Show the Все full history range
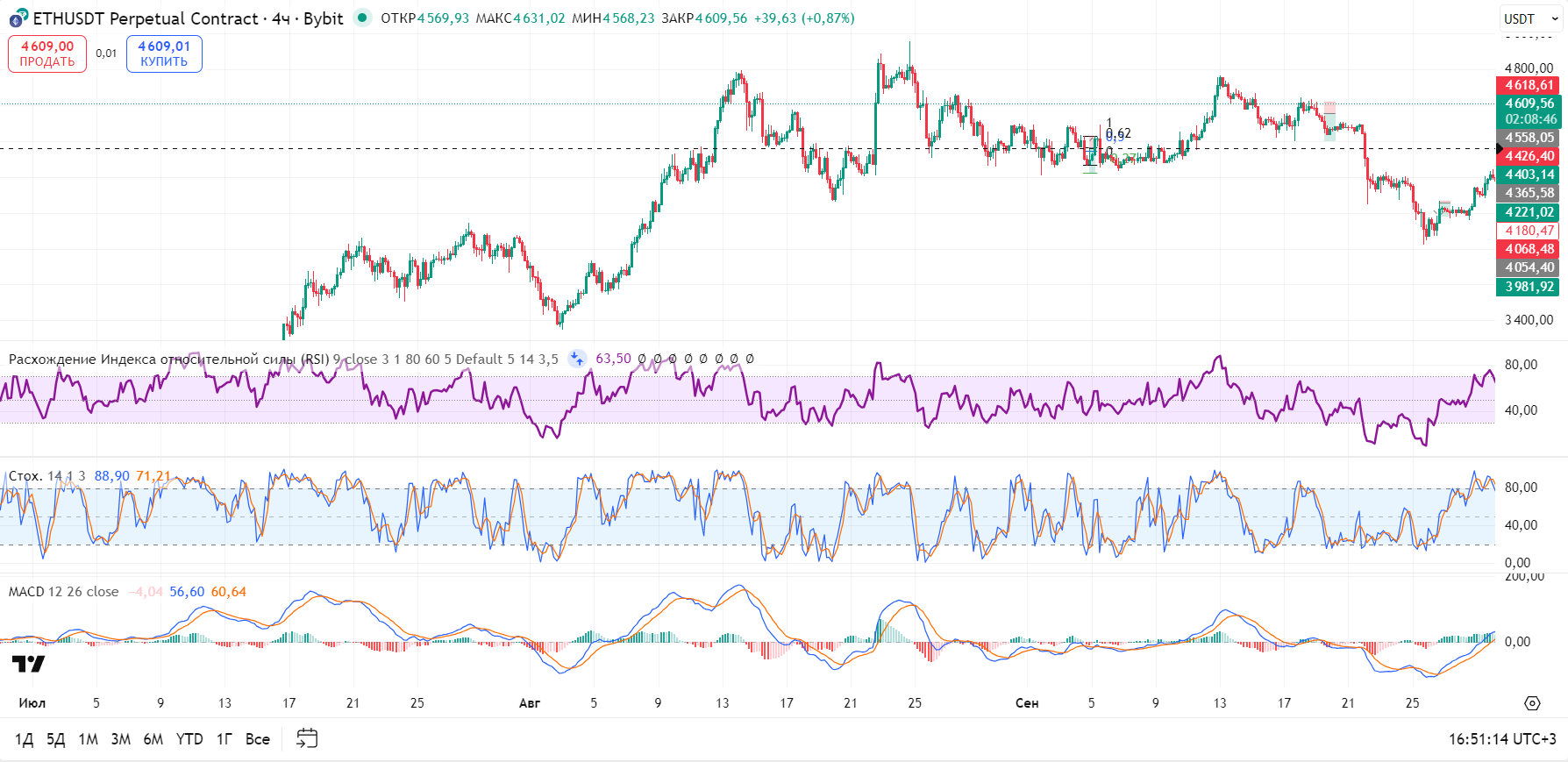1568x762 pixels. click(258, 739)
